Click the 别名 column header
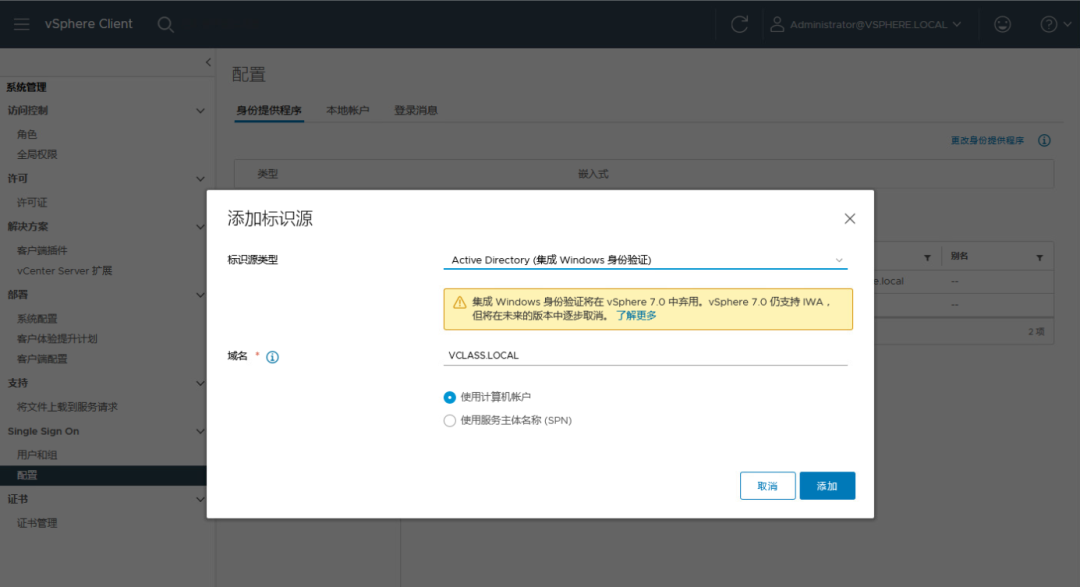1080x587 pixels. coord(959,256)
